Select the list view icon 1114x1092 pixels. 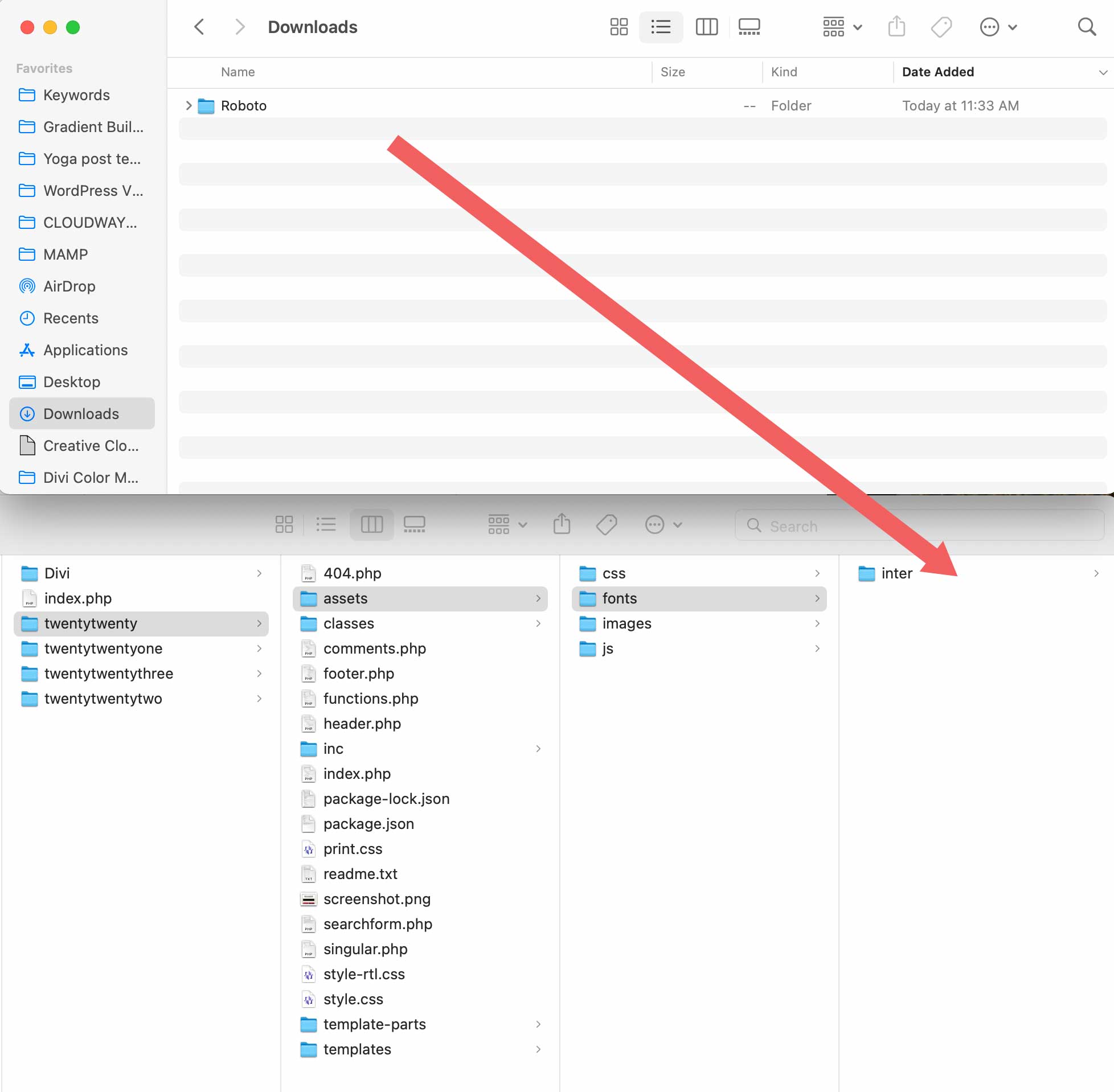(660, 27)
